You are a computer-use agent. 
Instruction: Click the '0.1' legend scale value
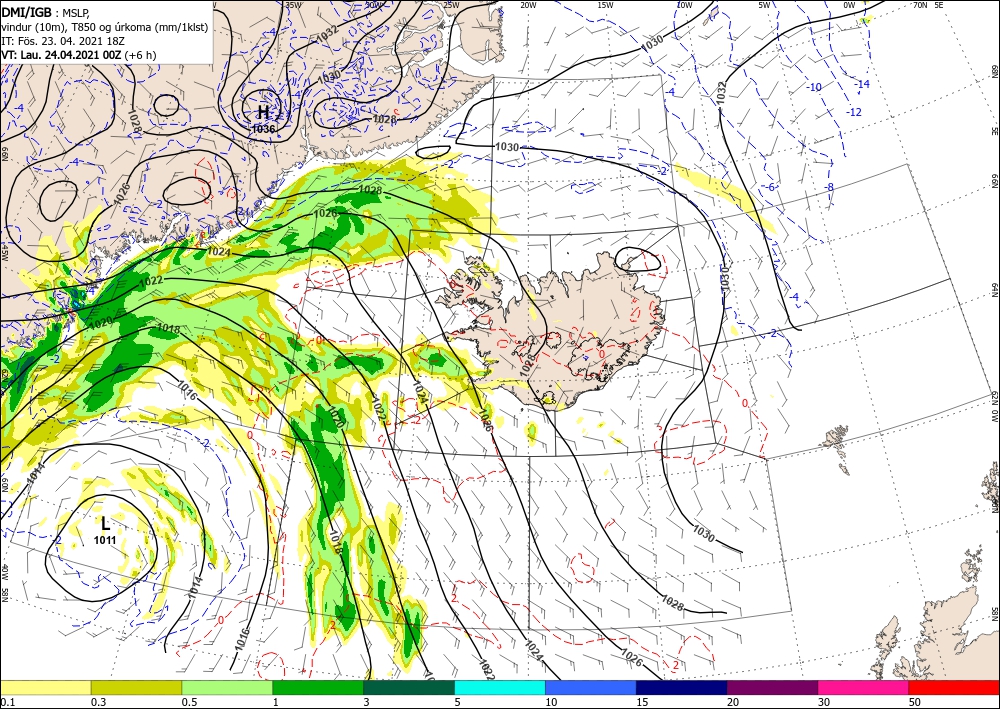coord(6,702)
